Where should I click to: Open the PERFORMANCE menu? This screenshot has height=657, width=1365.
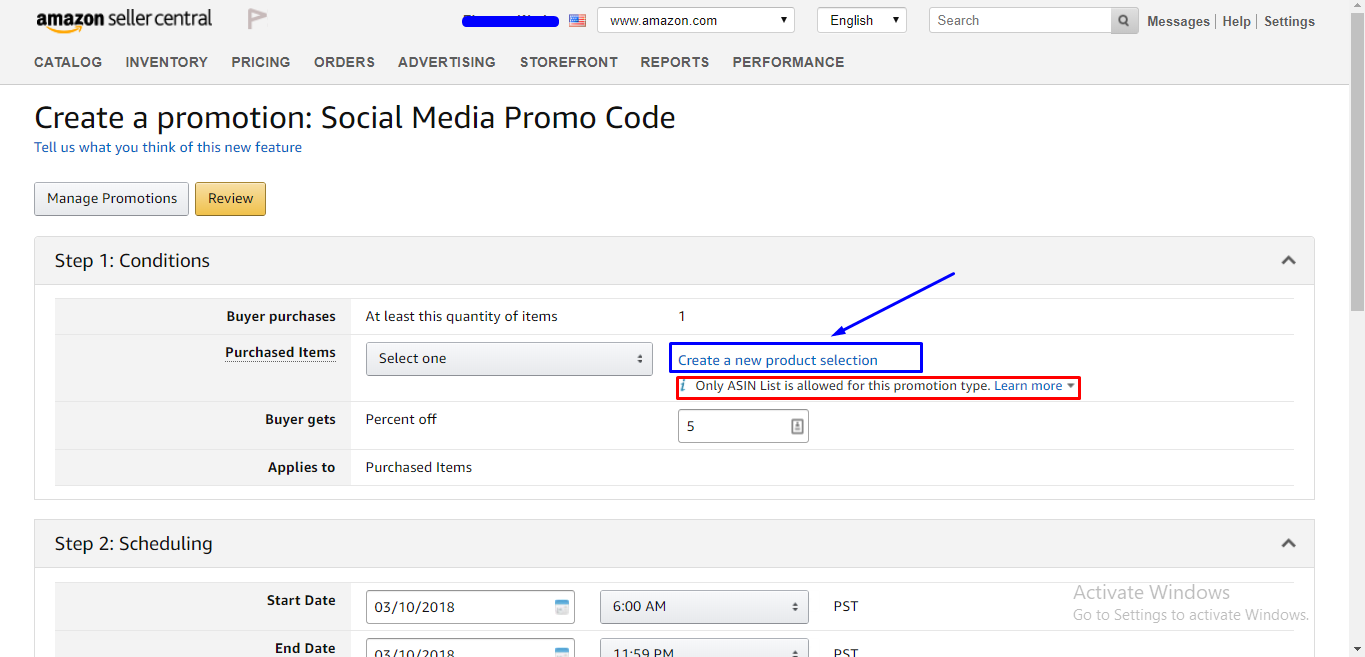pyautogui.click(x=789, y=62)
